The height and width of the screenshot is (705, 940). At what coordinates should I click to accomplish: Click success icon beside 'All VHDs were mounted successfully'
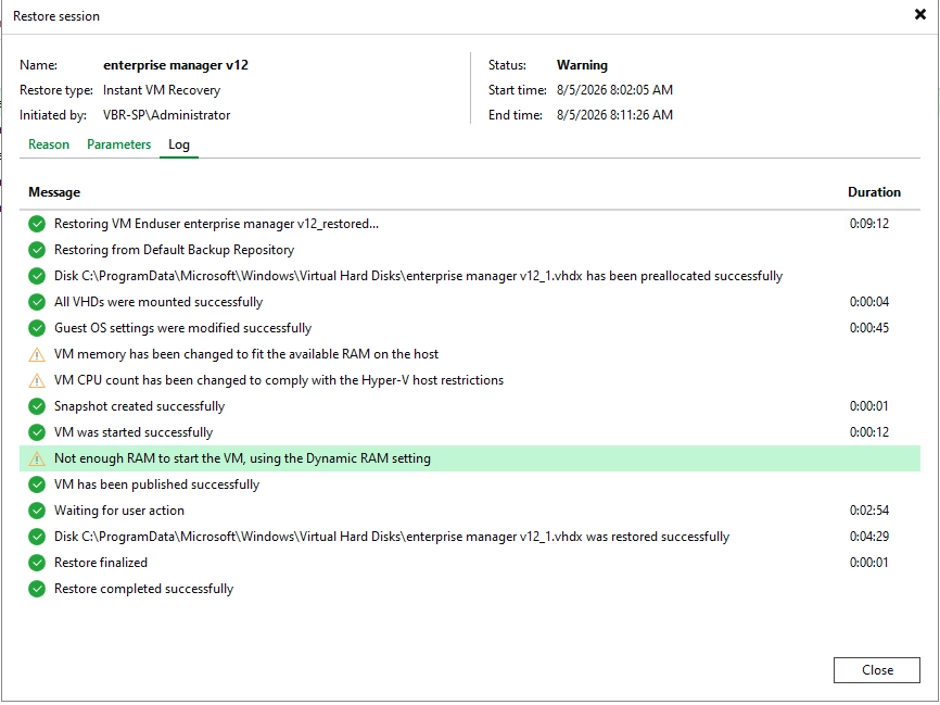click(37, 302)
